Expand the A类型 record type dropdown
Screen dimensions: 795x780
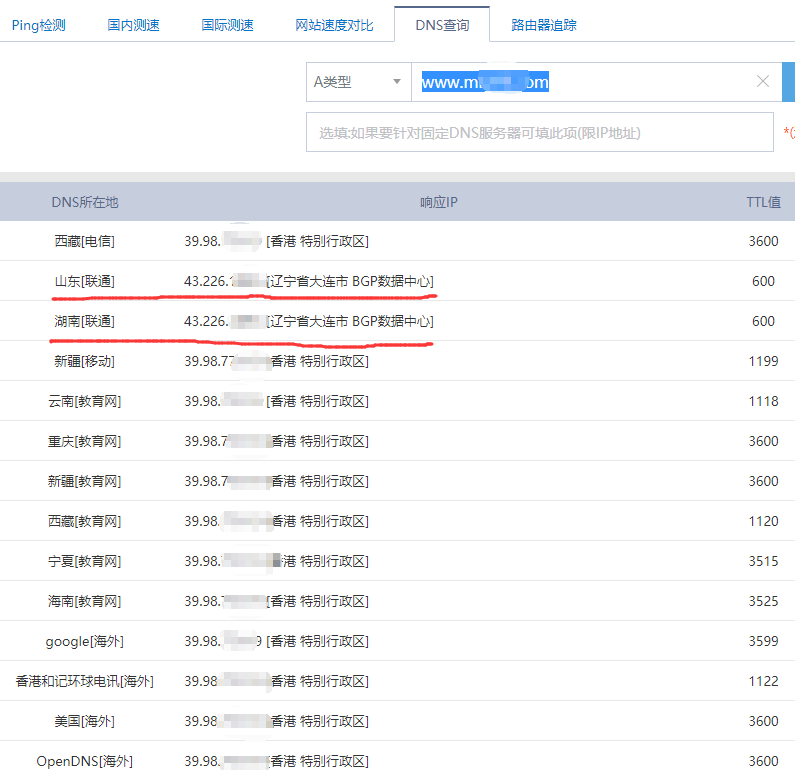[x=358, y=82]
